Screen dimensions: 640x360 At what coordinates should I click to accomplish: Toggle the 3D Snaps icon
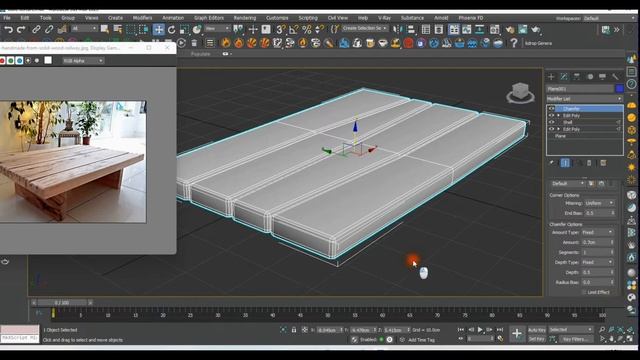[280, 29]
